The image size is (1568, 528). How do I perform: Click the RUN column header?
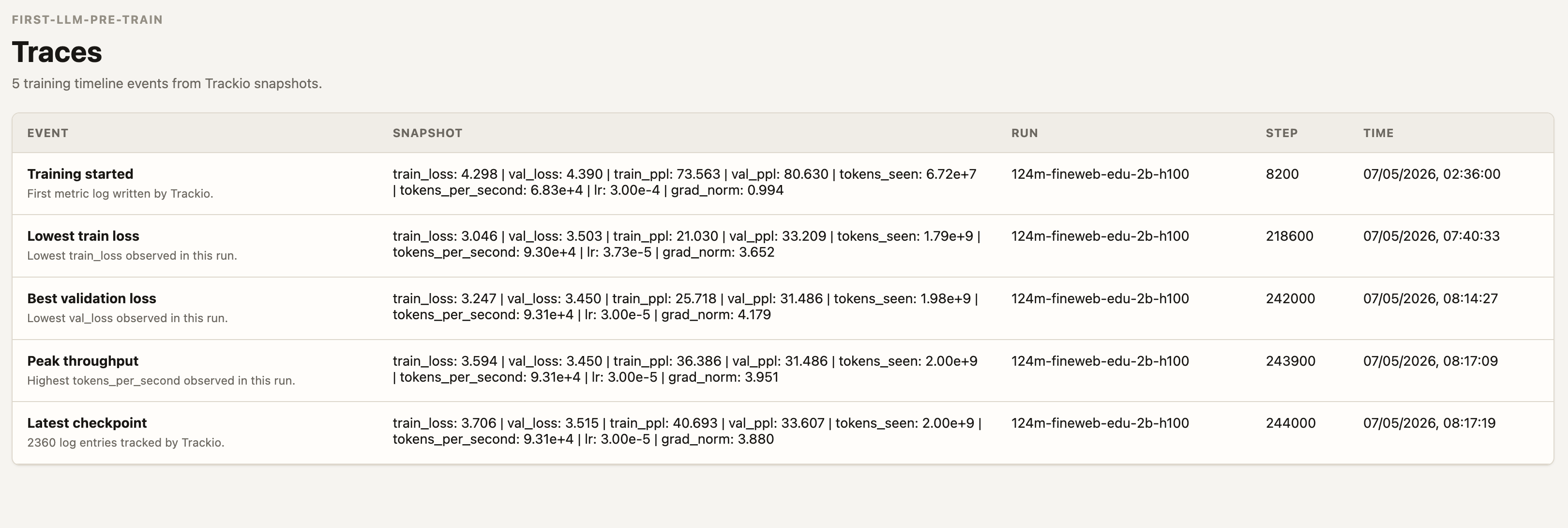[1025, 133]
